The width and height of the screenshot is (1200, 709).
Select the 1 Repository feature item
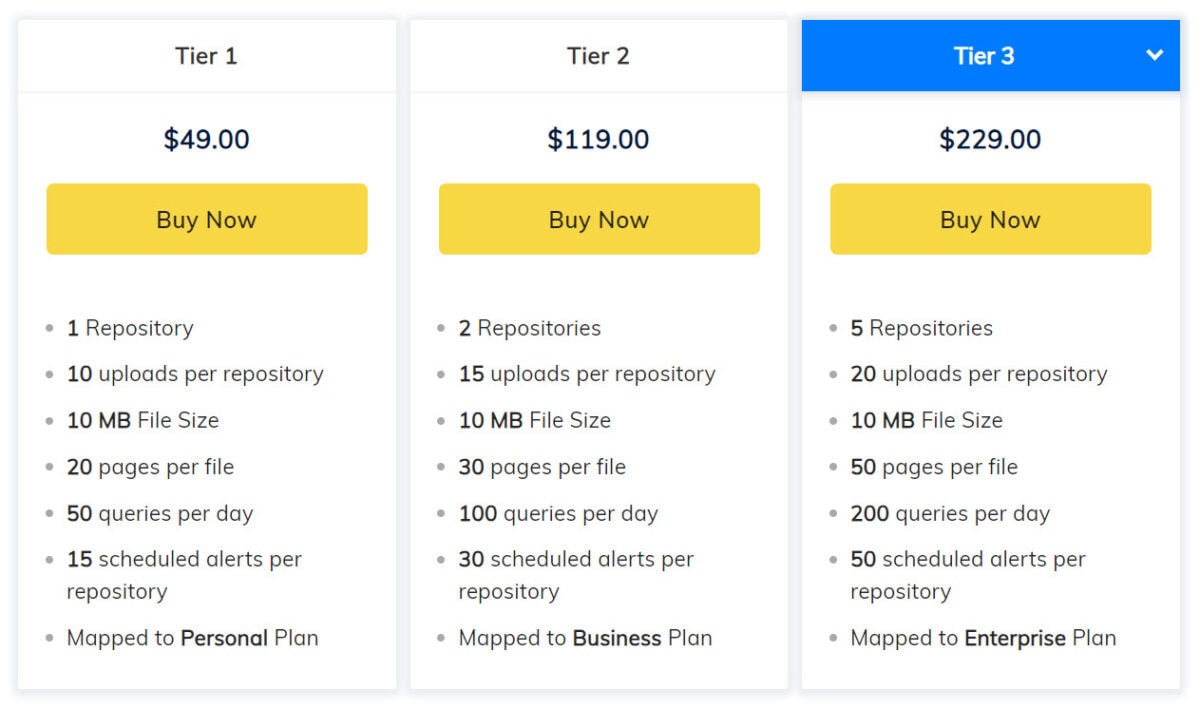pyautogui.click(x=129, y=327)
